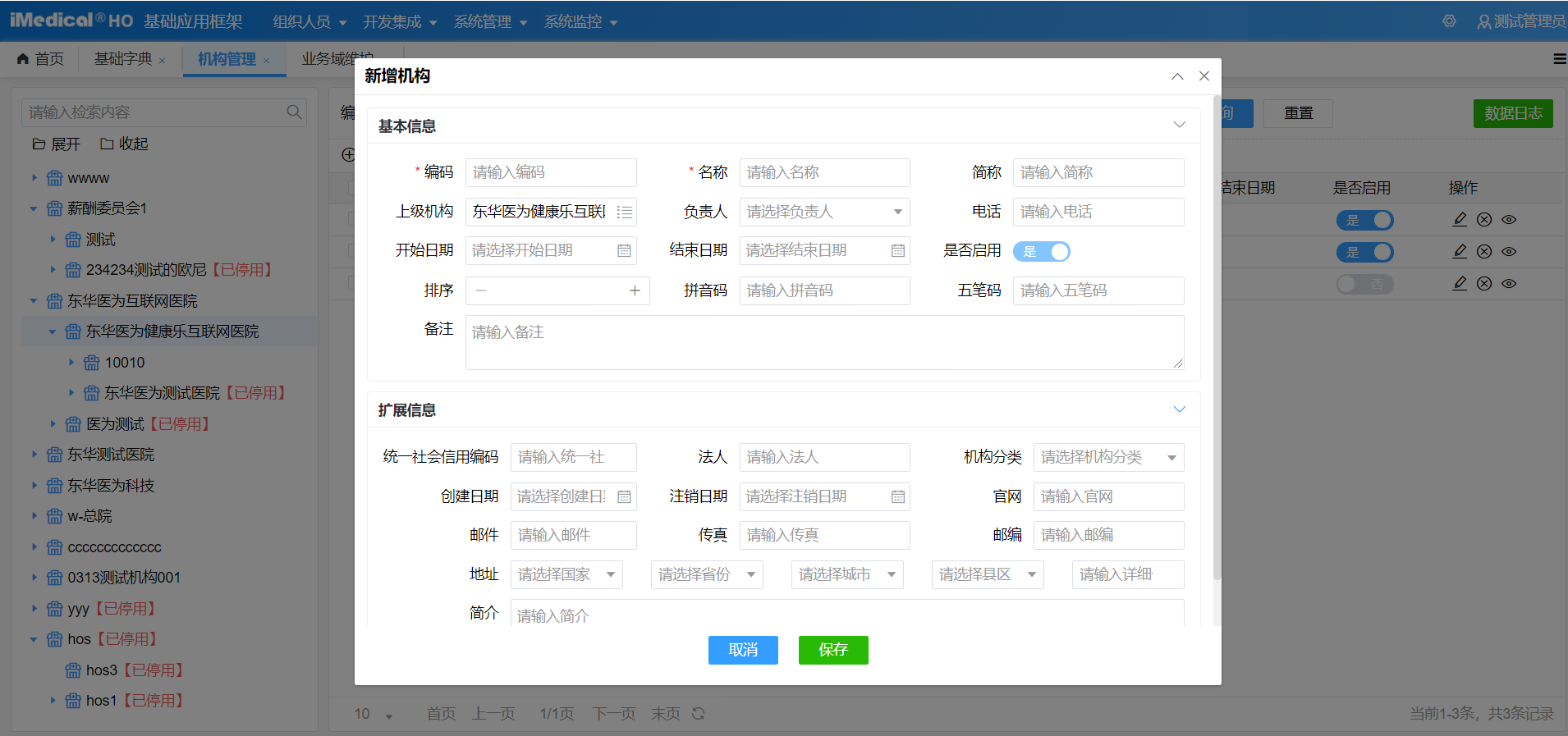
Task: Click view eye icon in third table row
Action: [1509, 284]
